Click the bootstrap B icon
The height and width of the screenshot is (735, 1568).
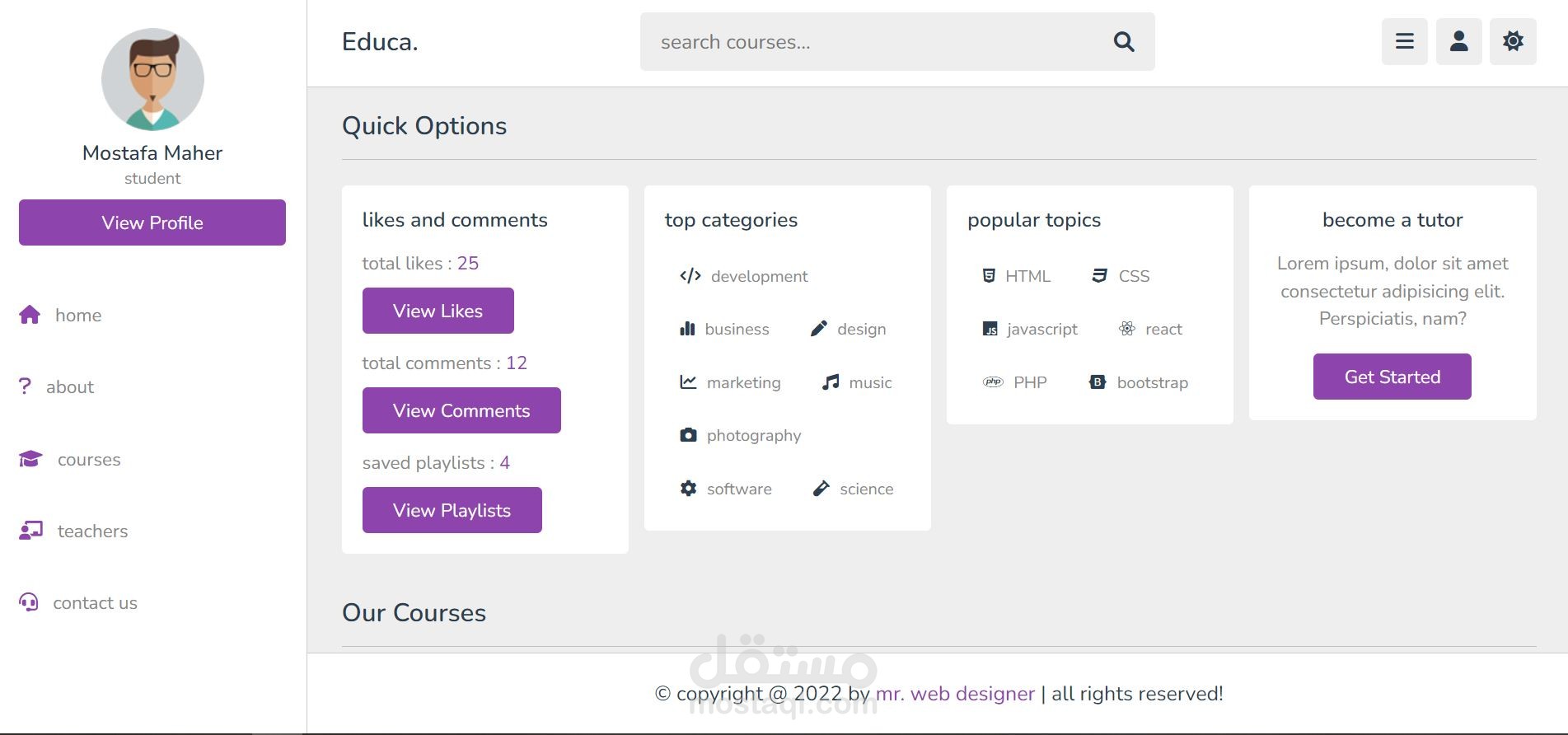(x=1098, y=382)
